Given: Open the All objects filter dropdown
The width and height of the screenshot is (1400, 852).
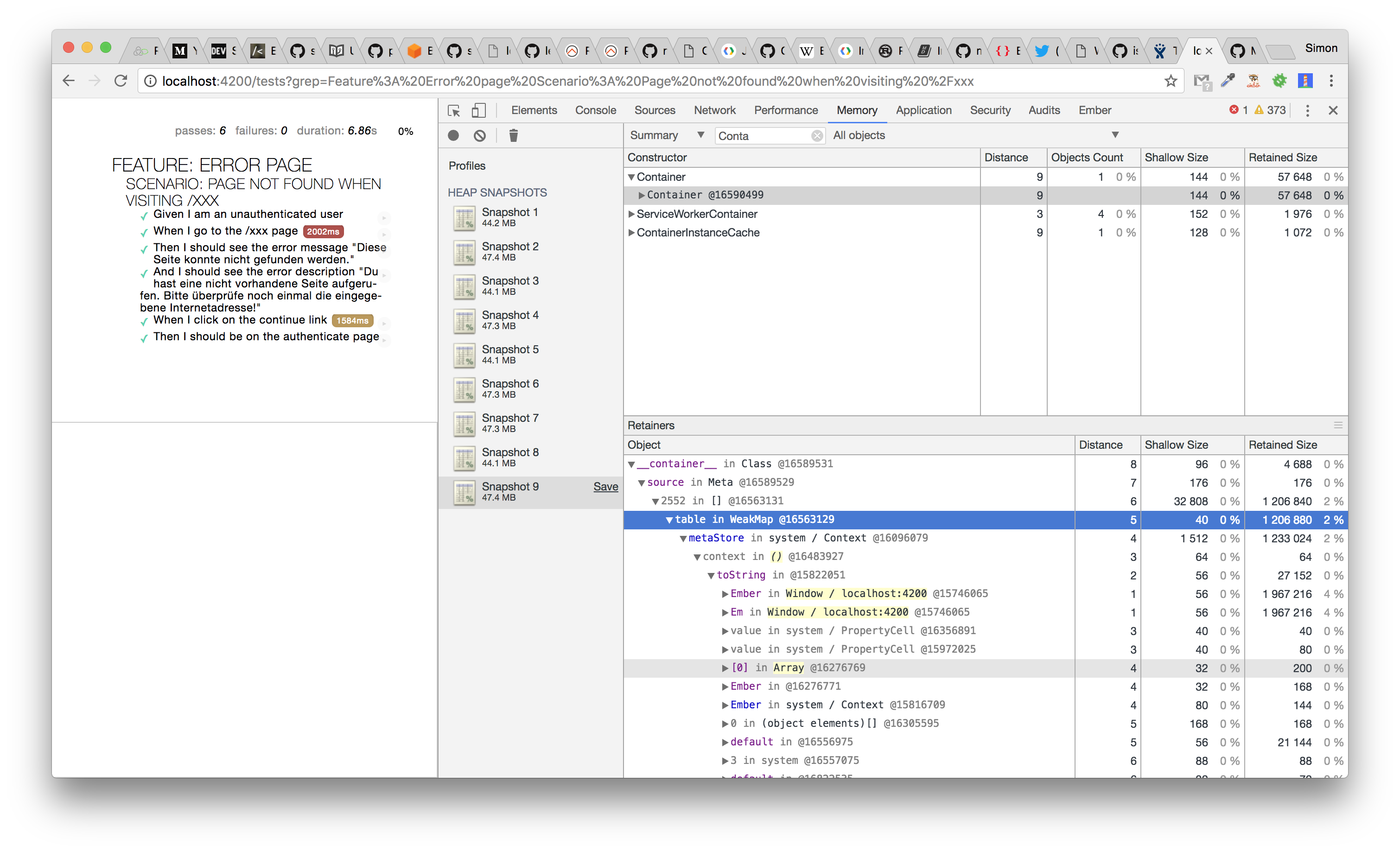Looking at the screenshot, I should pos(975,135).
